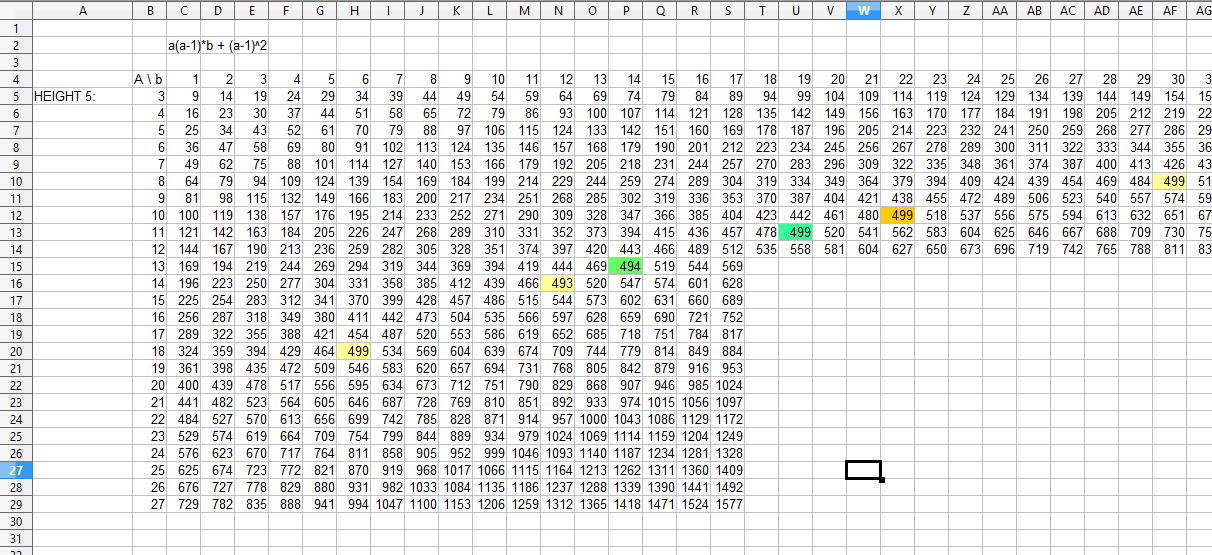
Task: Click the A \ b header cell
Action: click(x=148, y=79)
